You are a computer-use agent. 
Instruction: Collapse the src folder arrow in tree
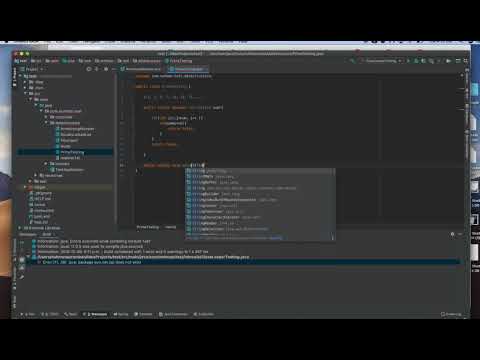[26, 94]
